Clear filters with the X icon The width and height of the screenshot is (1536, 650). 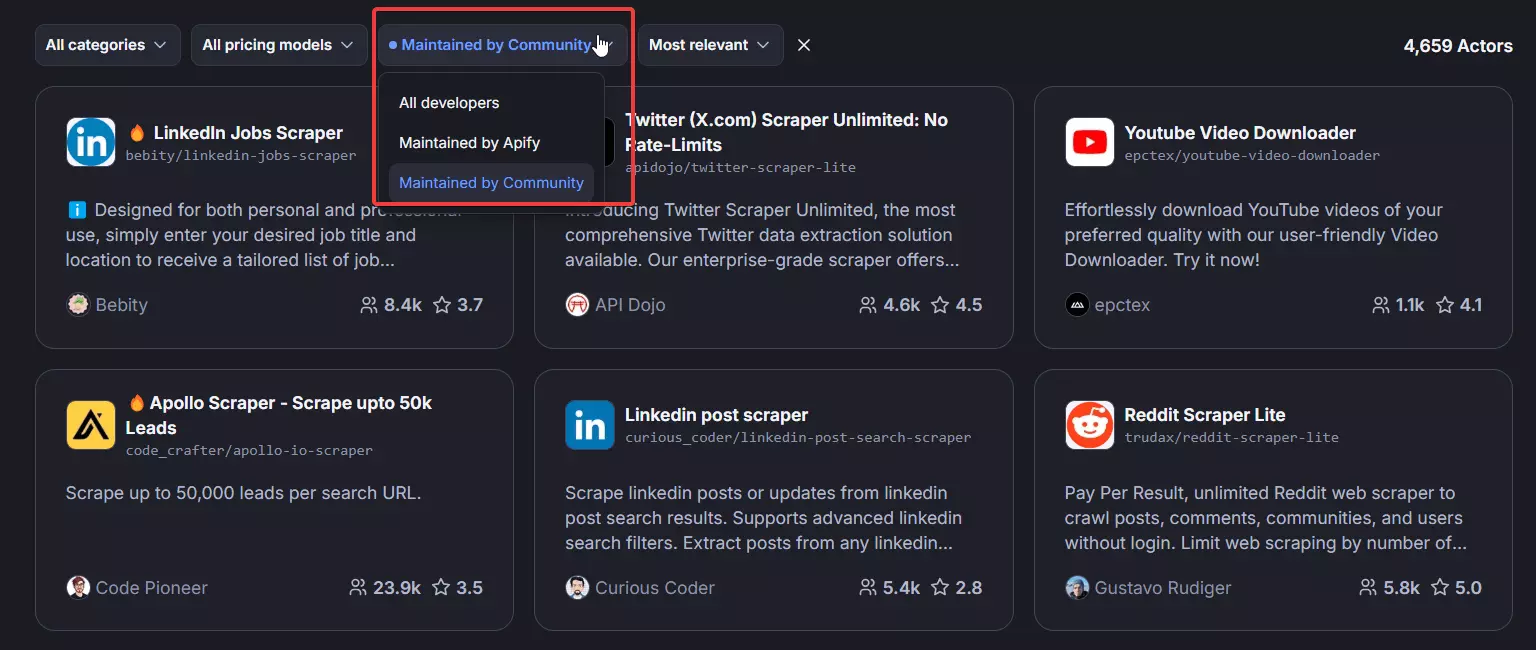point(804,45)
